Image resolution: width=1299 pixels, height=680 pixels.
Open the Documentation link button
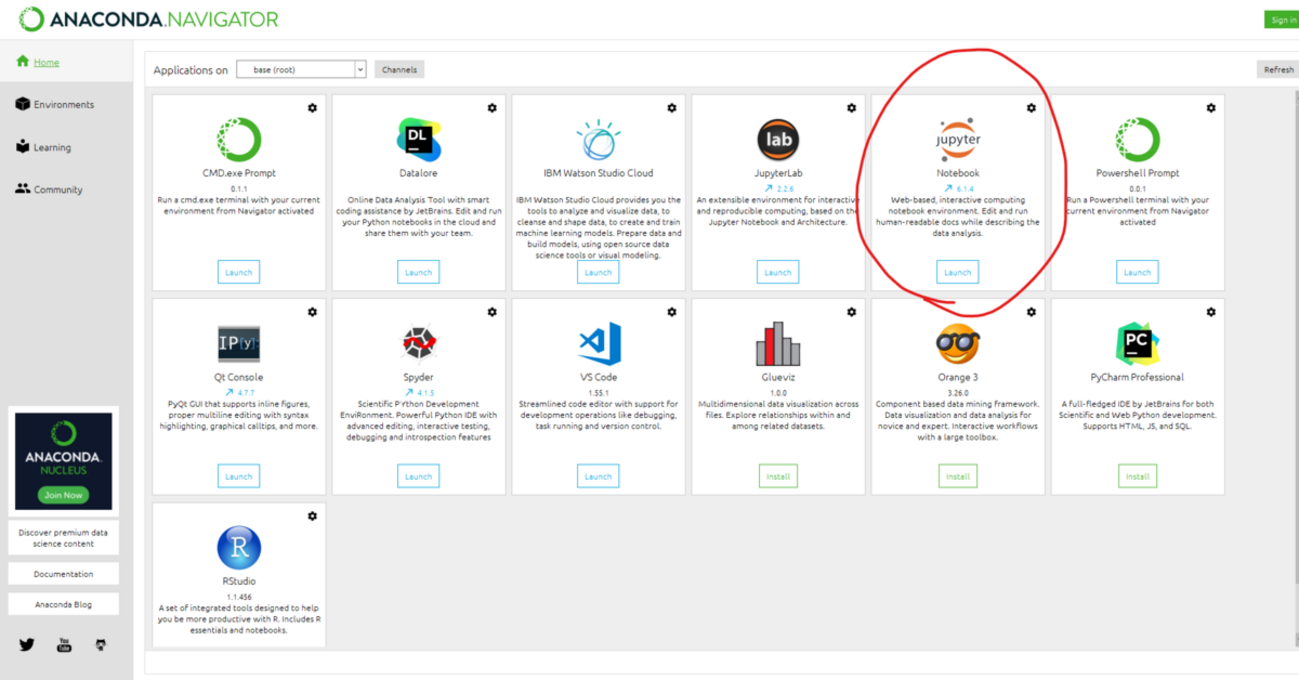coord(63,574)
